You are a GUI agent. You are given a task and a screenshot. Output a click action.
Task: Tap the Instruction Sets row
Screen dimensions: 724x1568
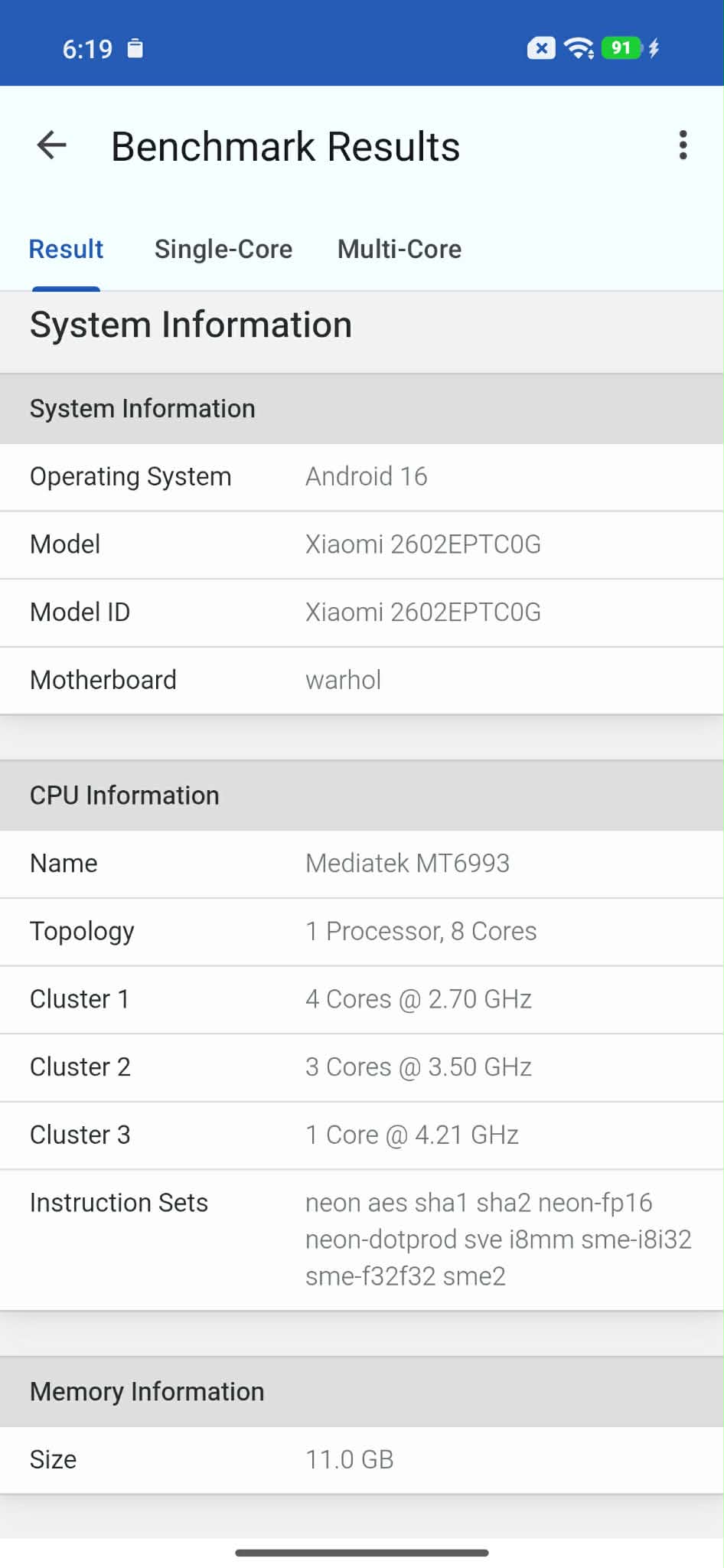(362, 1240)
